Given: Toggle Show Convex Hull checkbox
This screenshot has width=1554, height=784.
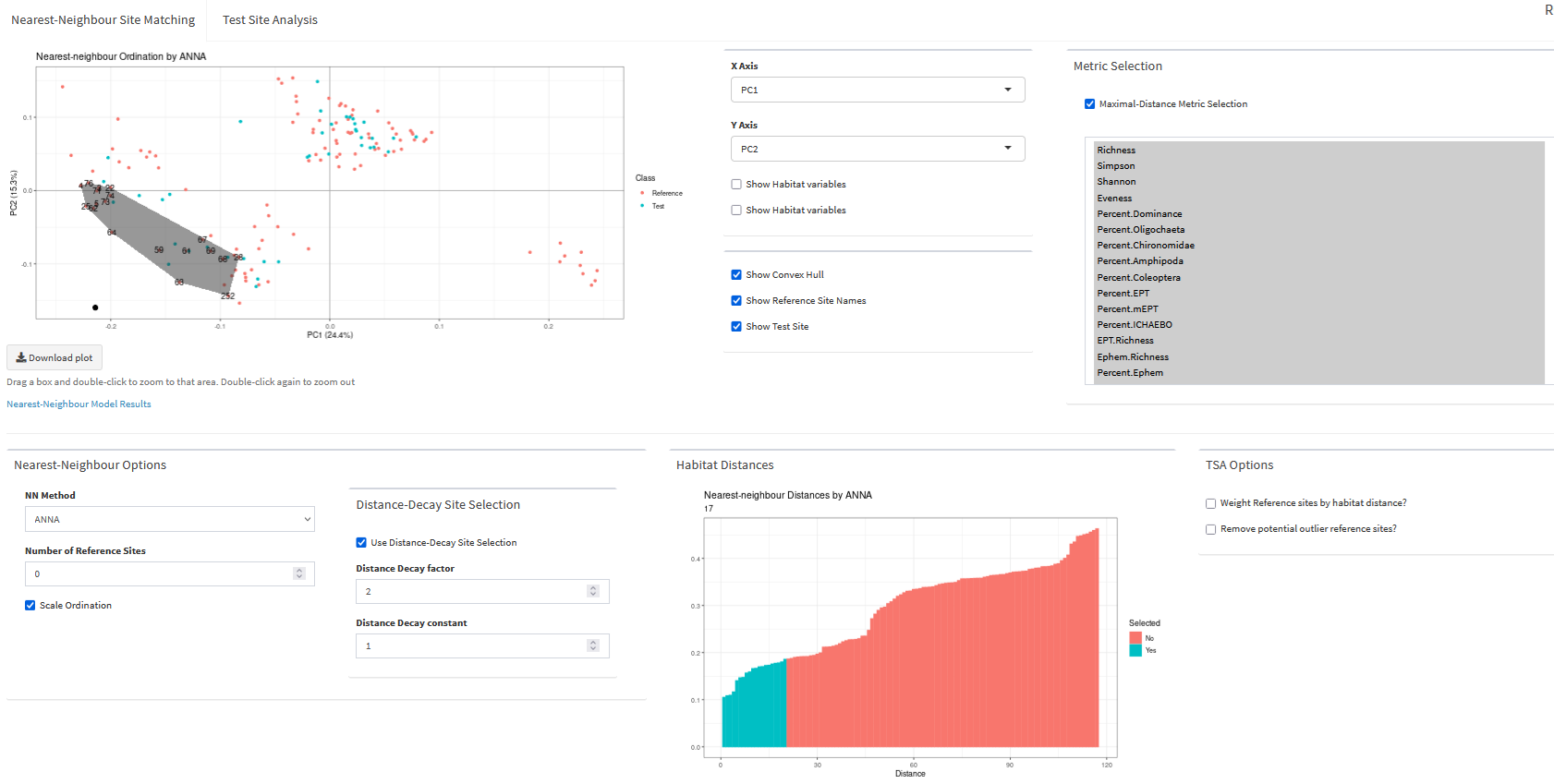Looking at the screenshot, I should tap(736, 275).
